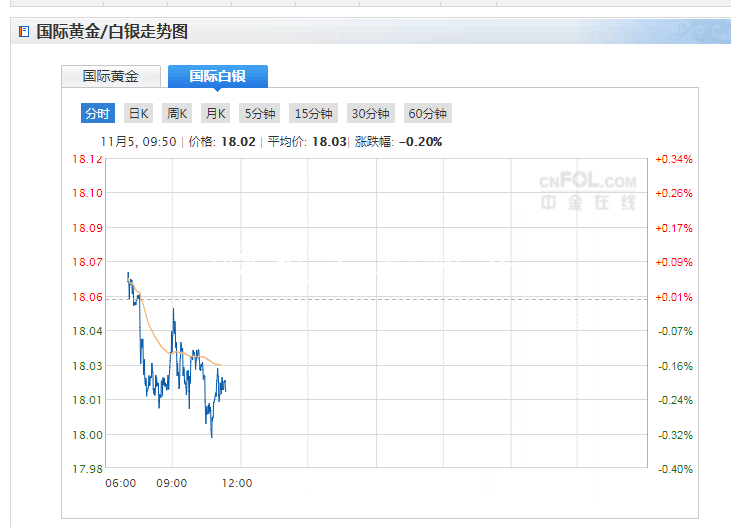Click the +0.34% percentage label

(674, 159)
